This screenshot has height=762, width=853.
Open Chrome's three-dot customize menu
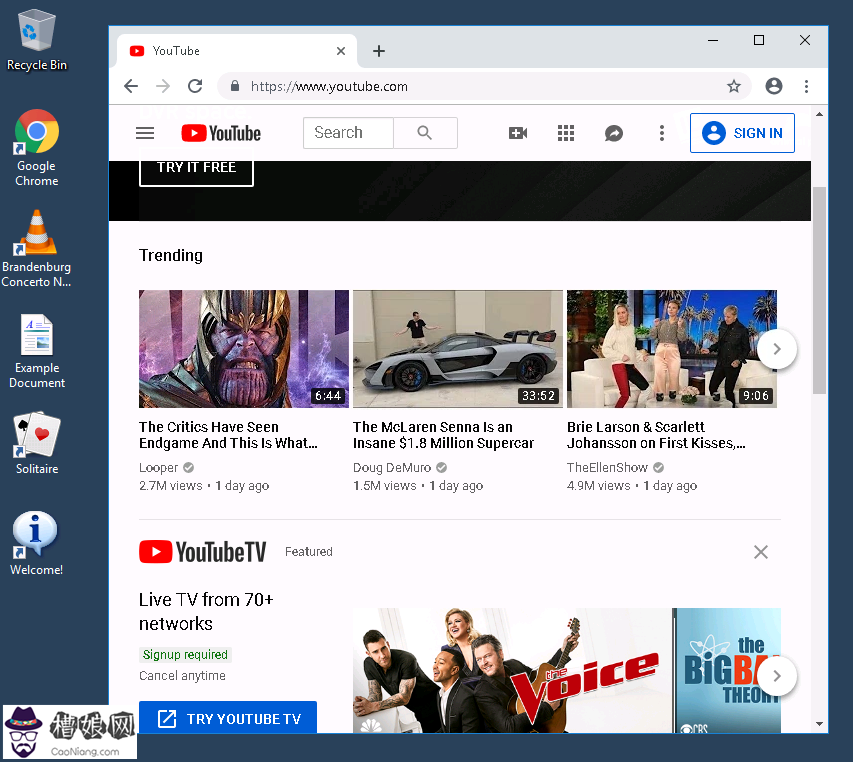point(806,86)
